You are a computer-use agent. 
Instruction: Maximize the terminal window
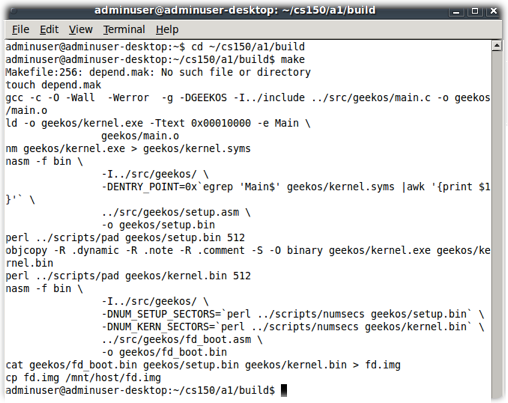[475, 11]
